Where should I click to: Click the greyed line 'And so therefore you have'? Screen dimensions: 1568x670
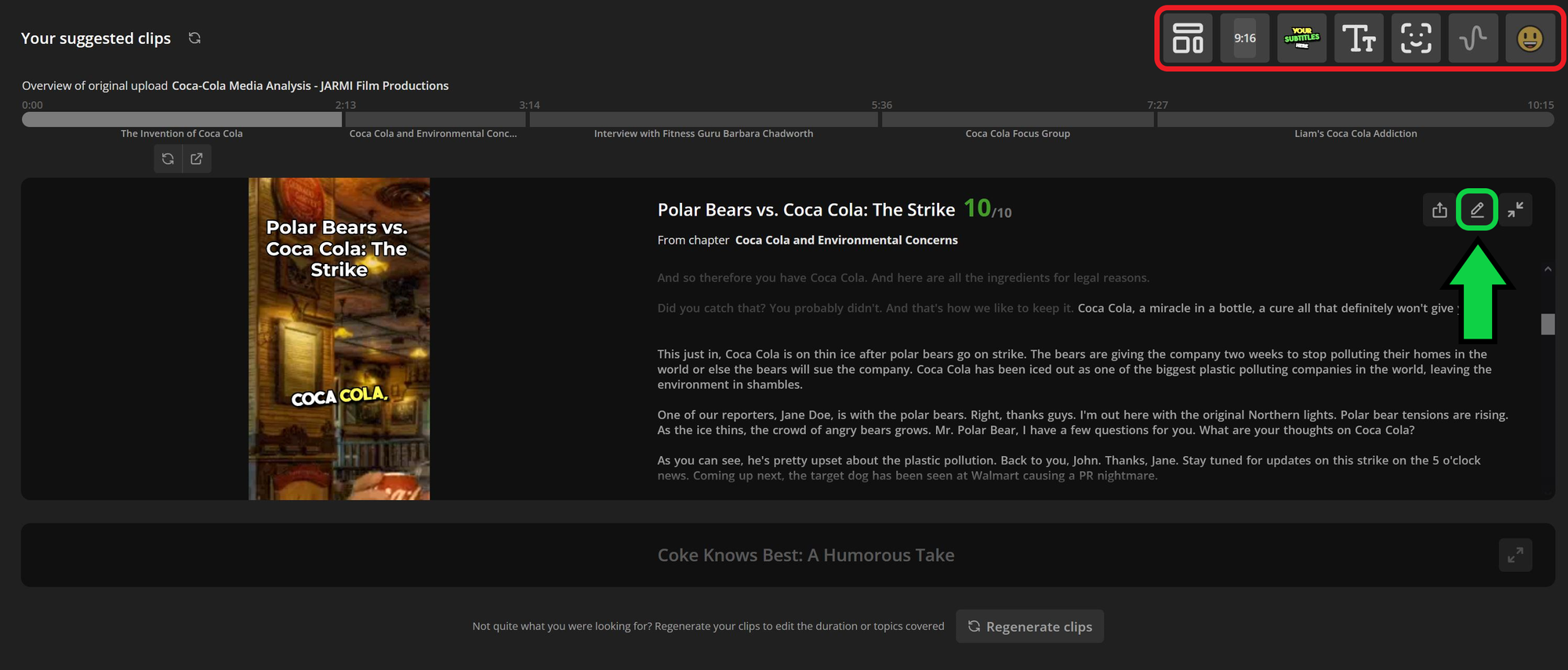[x=903, y=277]
